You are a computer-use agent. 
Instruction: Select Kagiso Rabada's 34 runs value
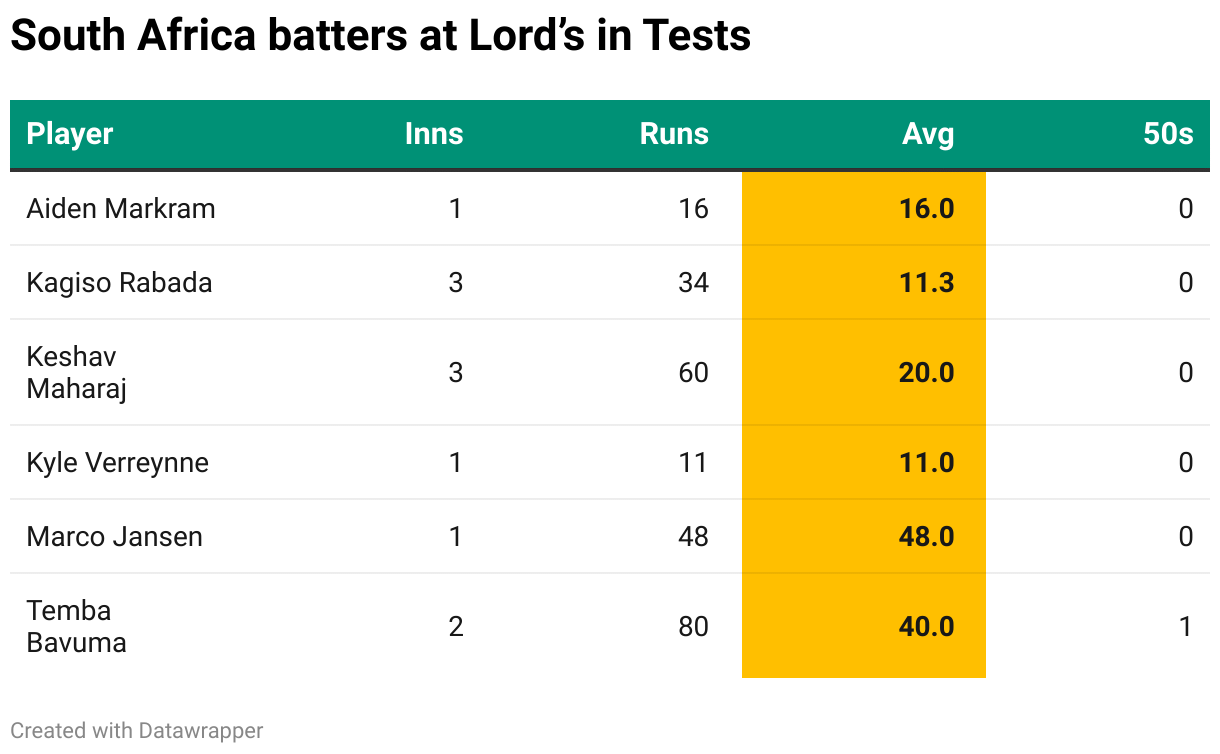tap(693, 282)
